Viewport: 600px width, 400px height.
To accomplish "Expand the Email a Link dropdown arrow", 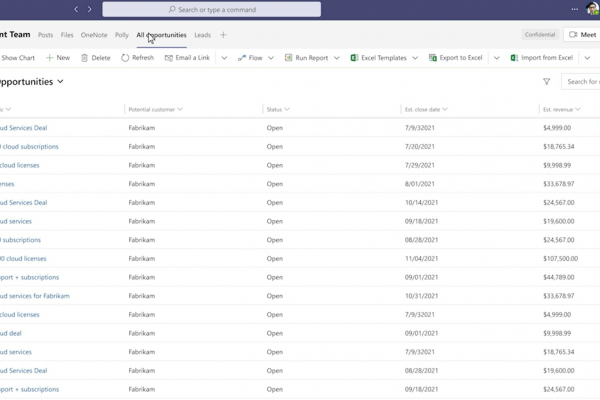I will [224, 58].
